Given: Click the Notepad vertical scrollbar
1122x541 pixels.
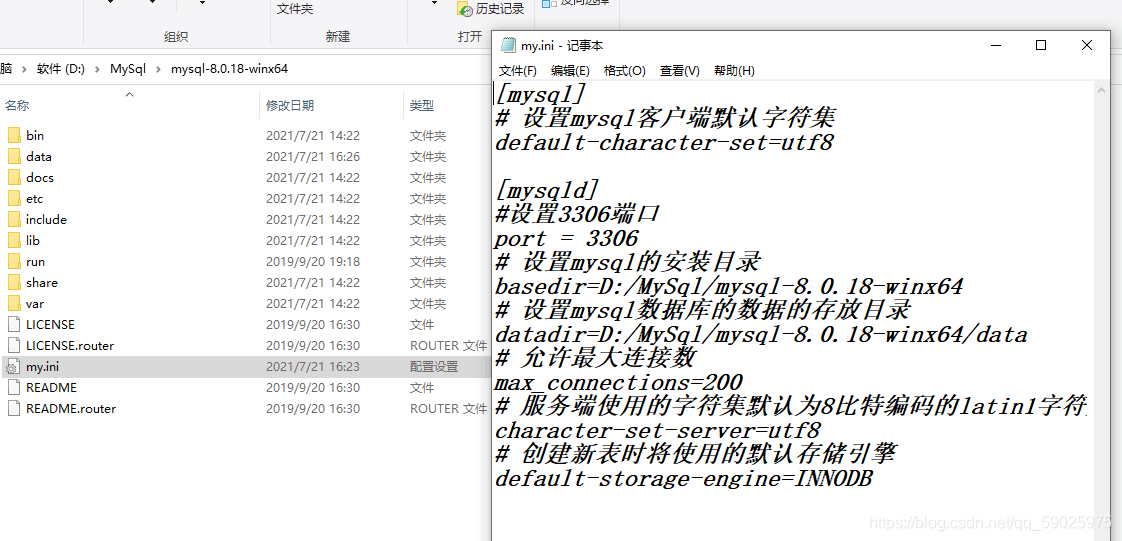Looking at the screenshot, I should coord(1101,311).
